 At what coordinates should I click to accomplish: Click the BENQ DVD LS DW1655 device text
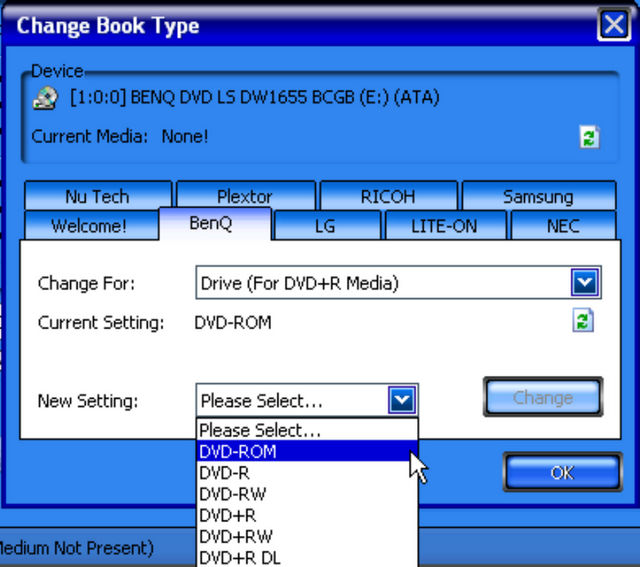255,98
